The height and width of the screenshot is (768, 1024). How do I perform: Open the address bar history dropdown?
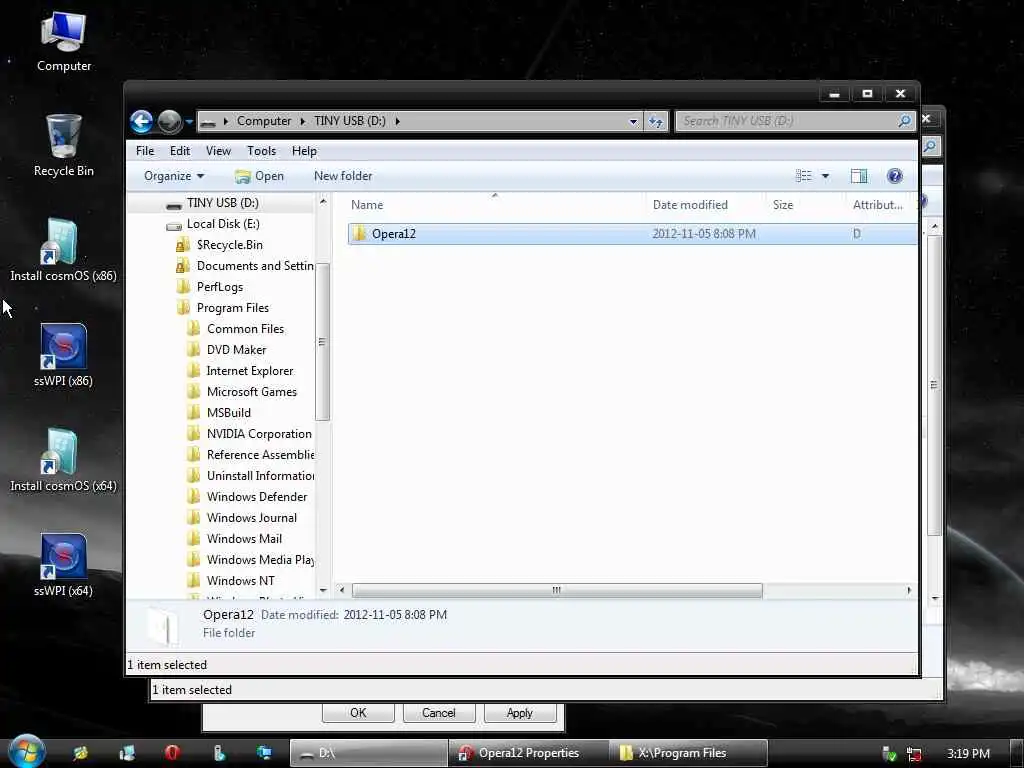coord(633,121)
